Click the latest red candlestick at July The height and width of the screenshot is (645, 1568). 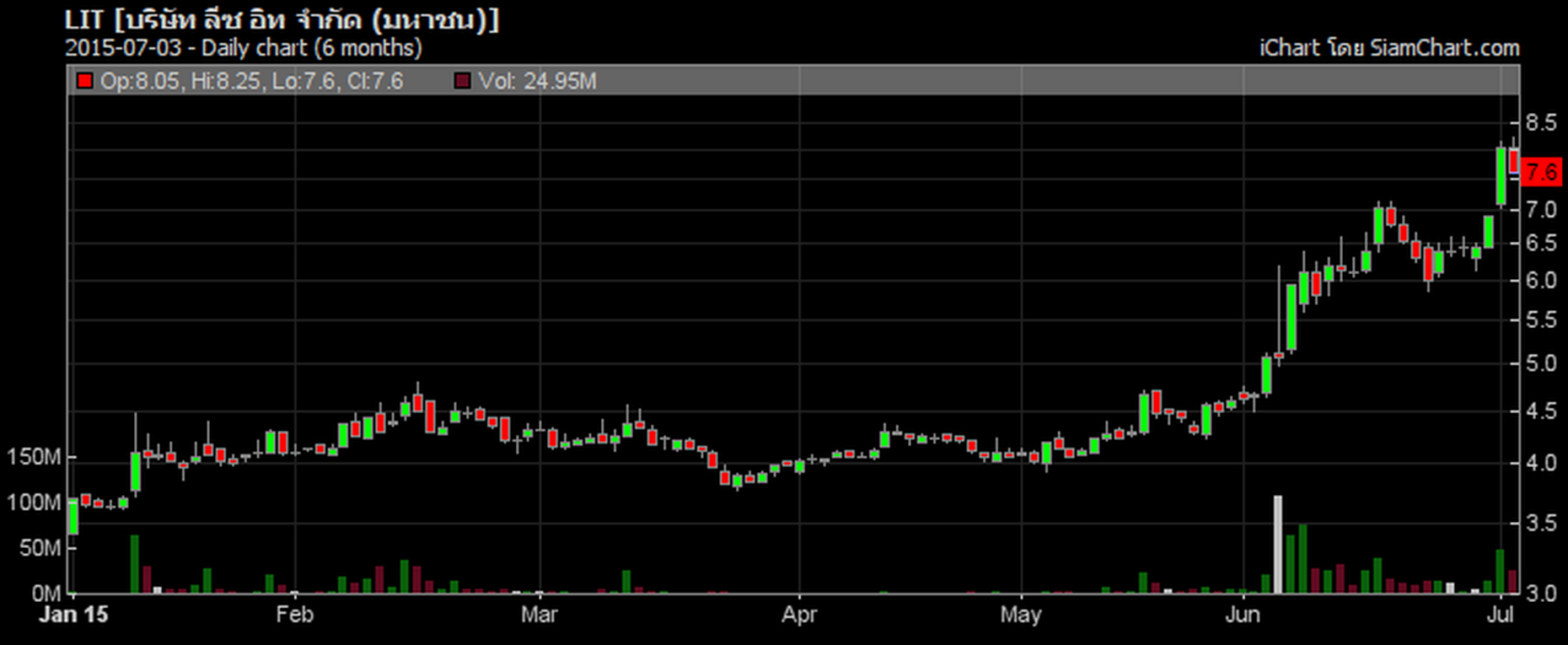[x=1514, y=160]
